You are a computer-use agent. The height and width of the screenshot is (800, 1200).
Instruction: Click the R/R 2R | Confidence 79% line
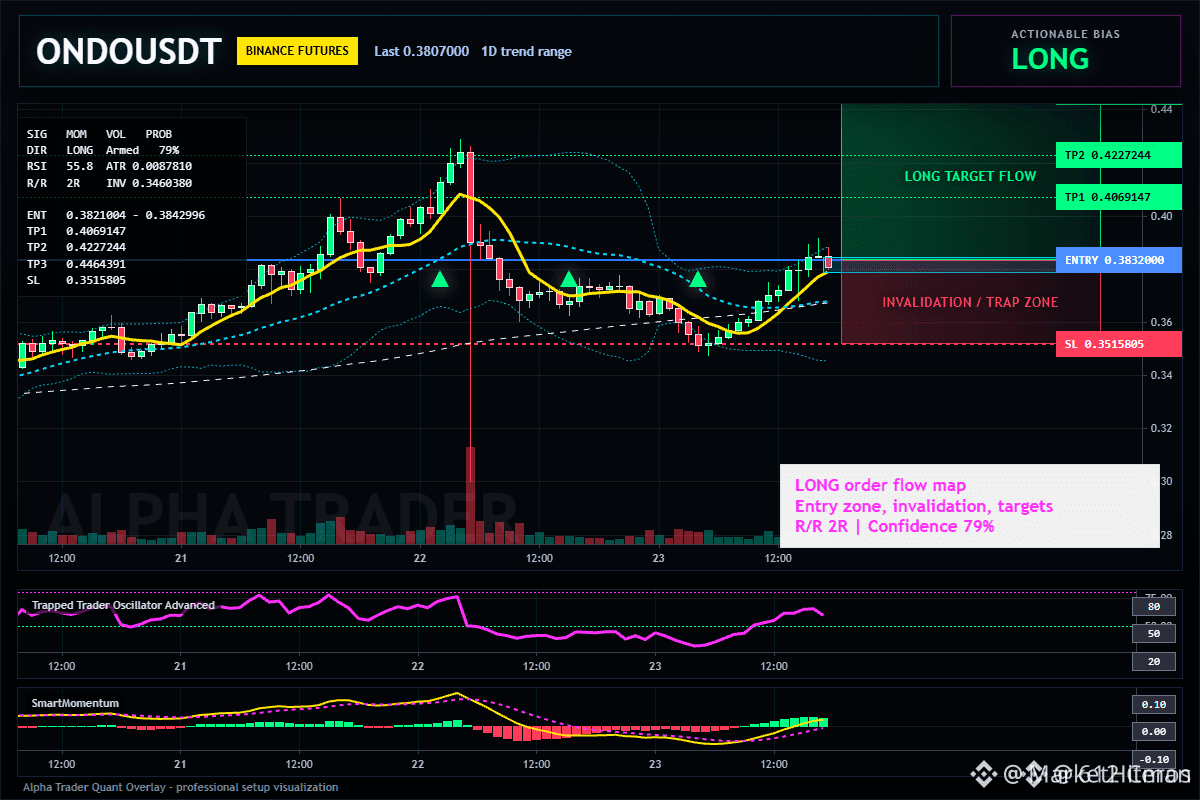pyautogui.click(x=894, y=526)
